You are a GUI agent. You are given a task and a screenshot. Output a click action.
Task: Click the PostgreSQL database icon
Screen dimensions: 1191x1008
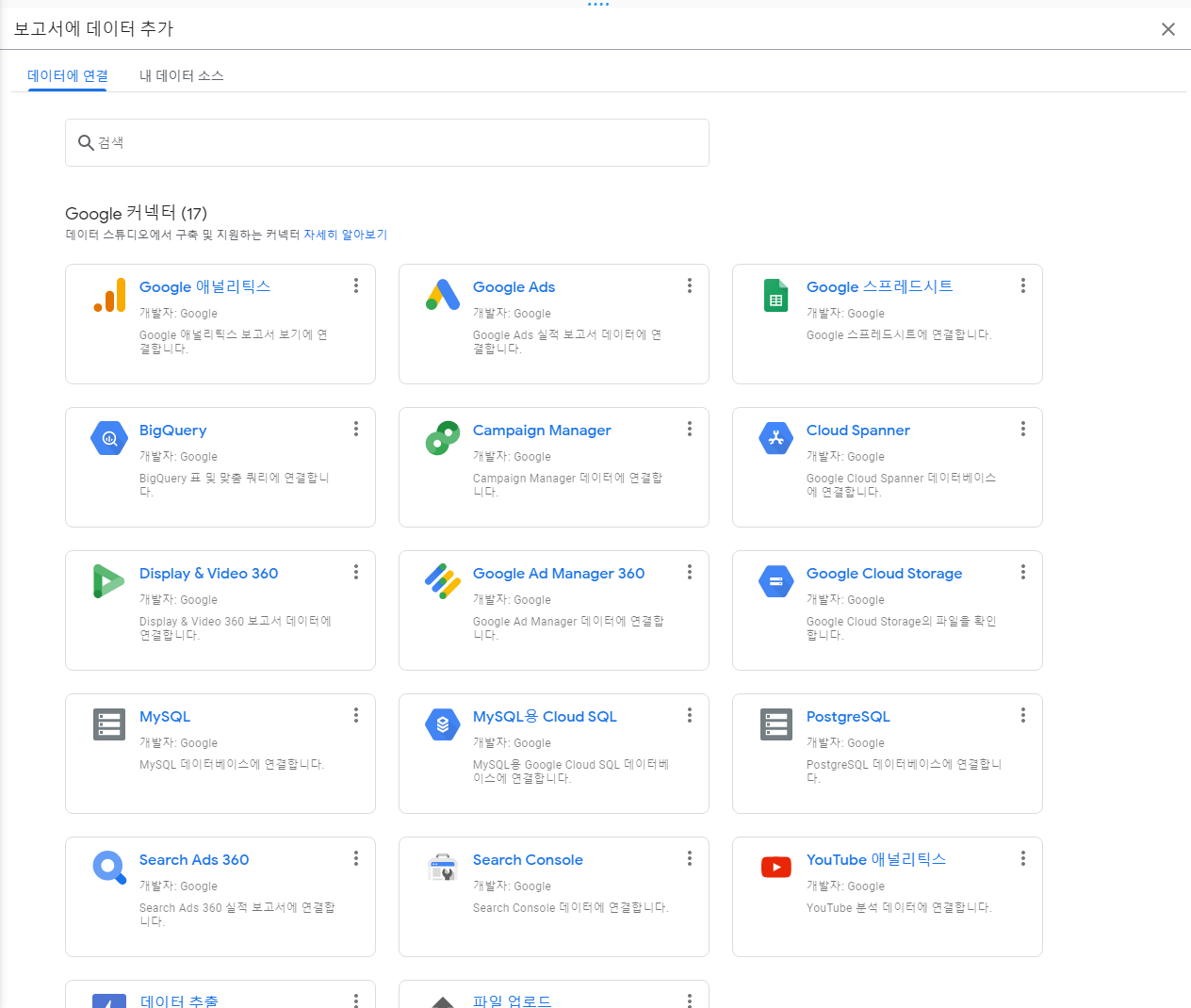pyautogui.click(x=776, y=724)
